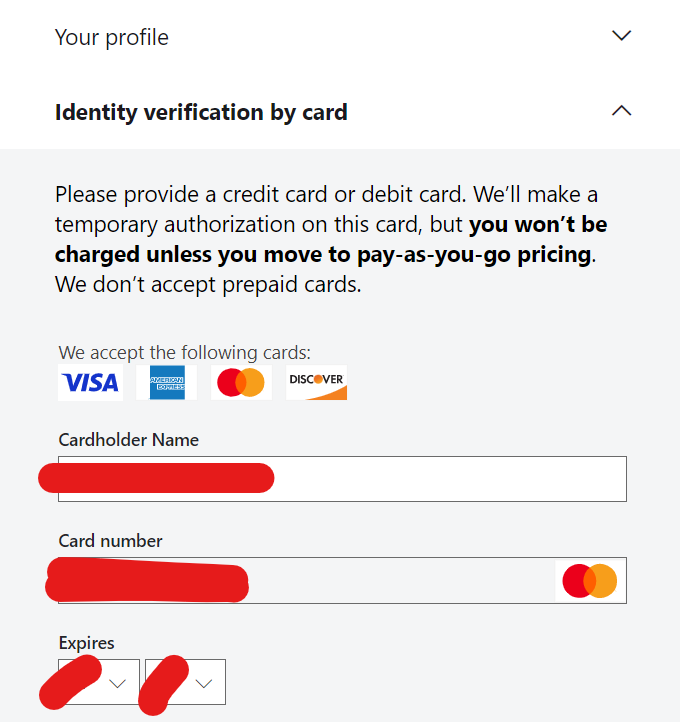Image resolution: width=680 pixels, height=722 pixels.
Task: Open the expiration year dropdown
Action: pos(185,682)
